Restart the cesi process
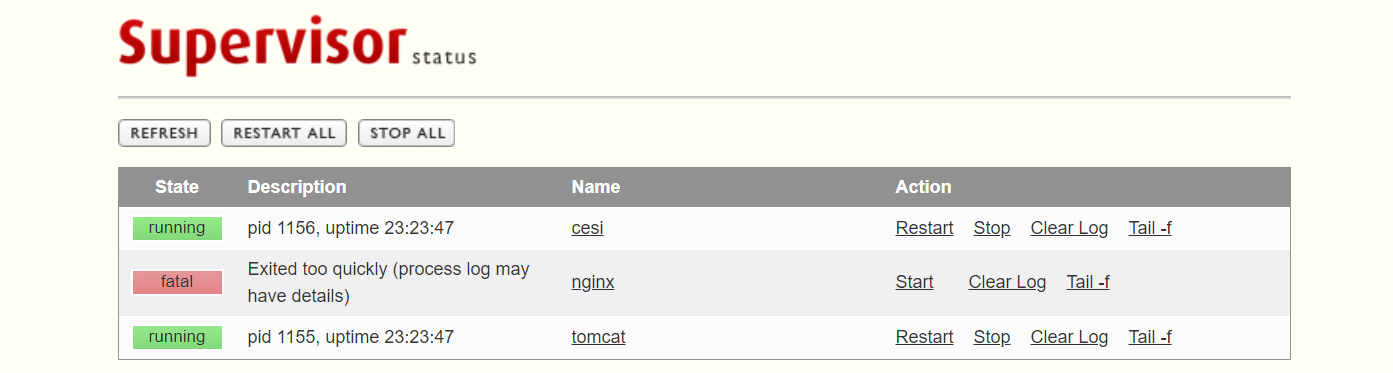The width and height of the screenshot is (1393, 373). pos(924,228)
